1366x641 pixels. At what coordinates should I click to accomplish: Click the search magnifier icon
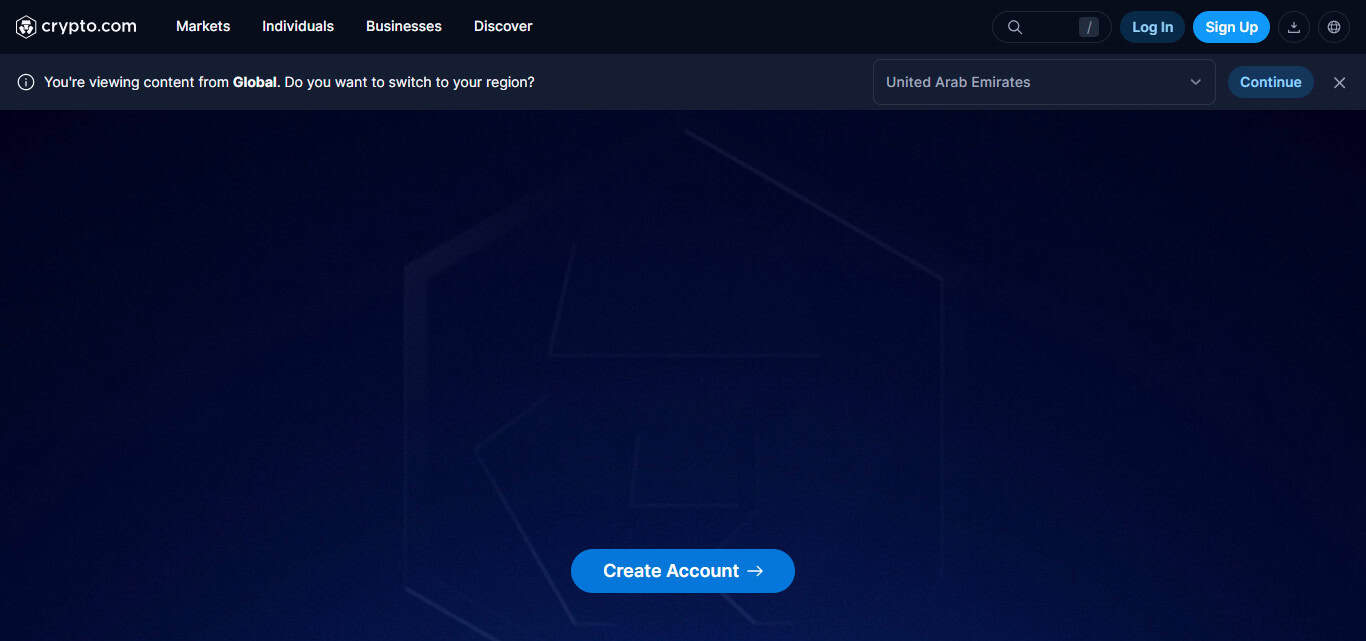1015,27
